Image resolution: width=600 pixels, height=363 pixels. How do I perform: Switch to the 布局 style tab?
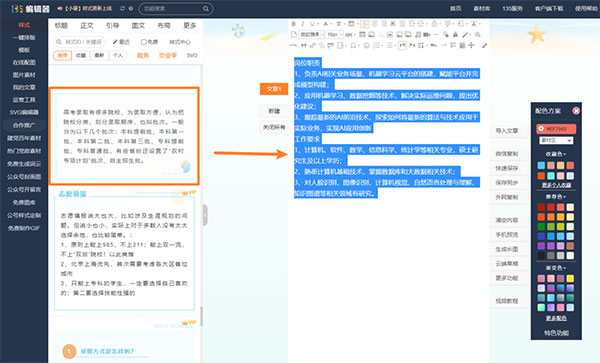(x=164, y=26)
